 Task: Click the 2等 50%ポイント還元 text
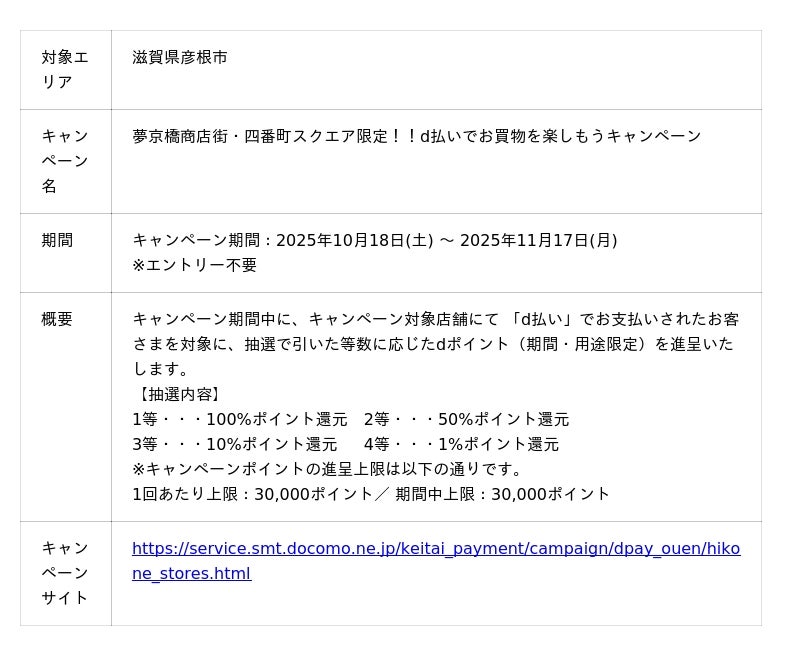click(x=466, y=419)
